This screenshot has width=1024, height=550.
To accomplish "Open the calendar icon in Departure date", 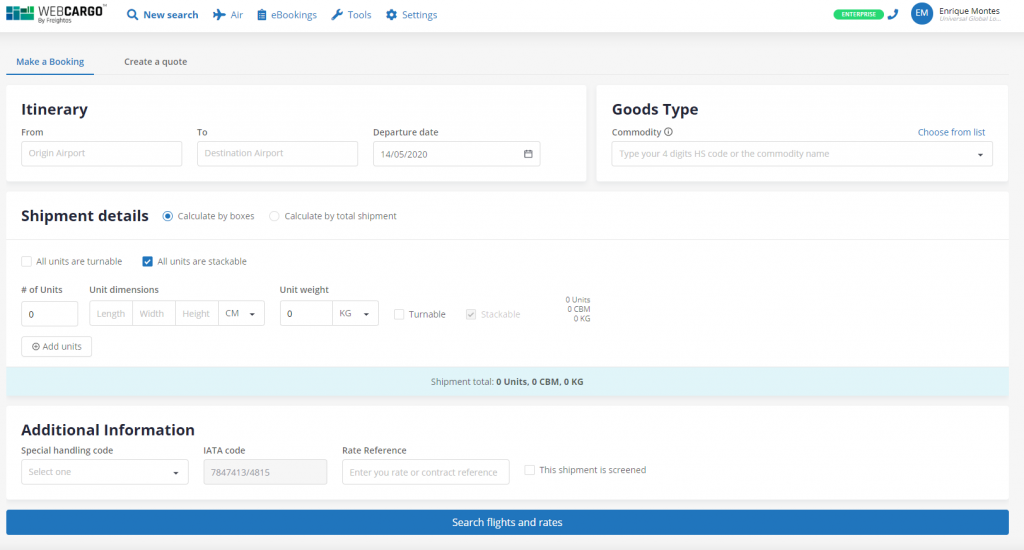I will tap(528, 154).
